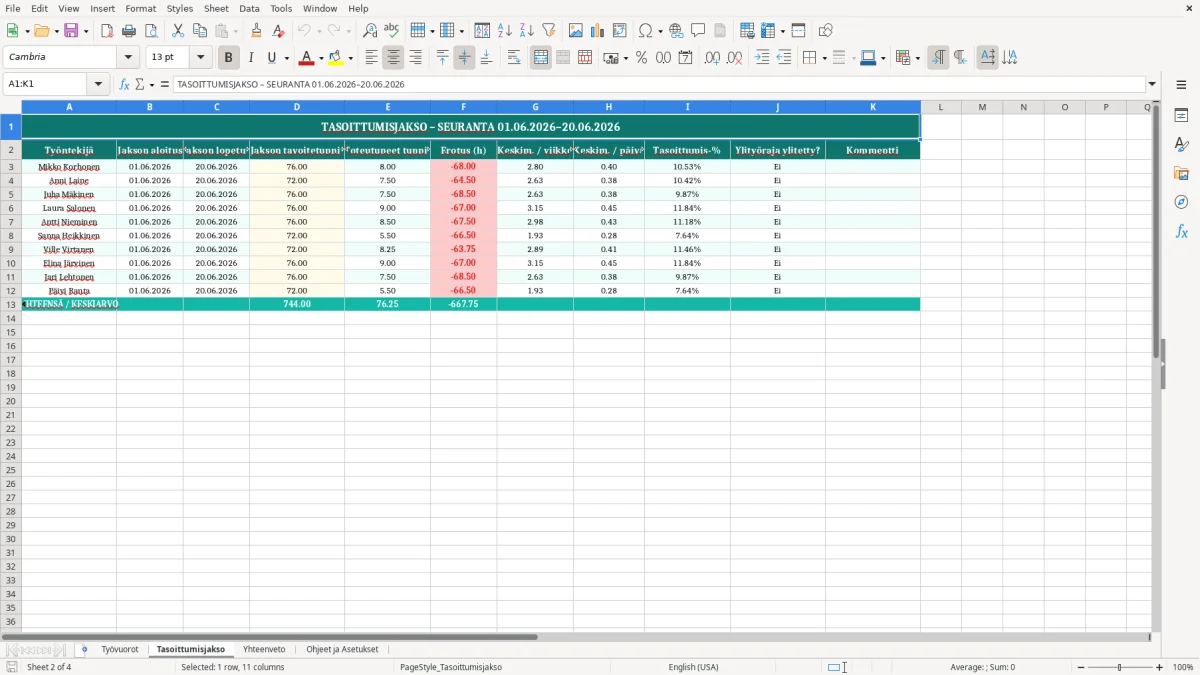Toggle italic formatting
The image size is (1200, 675).
251,58
